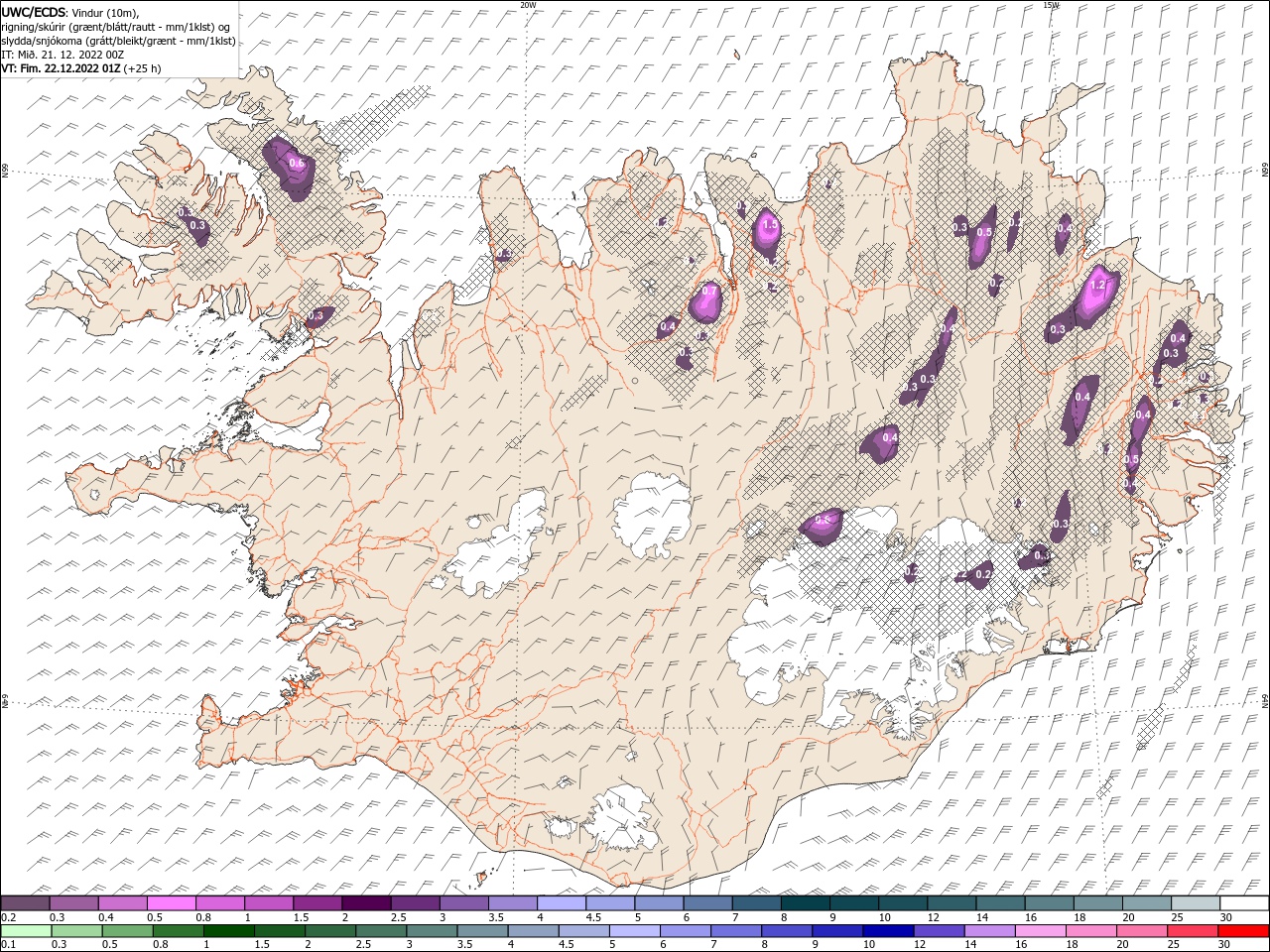Click the '0.1' label in the bottom legend row
The height and width of the screenshot is (952, 1270).
pos(8,944)
